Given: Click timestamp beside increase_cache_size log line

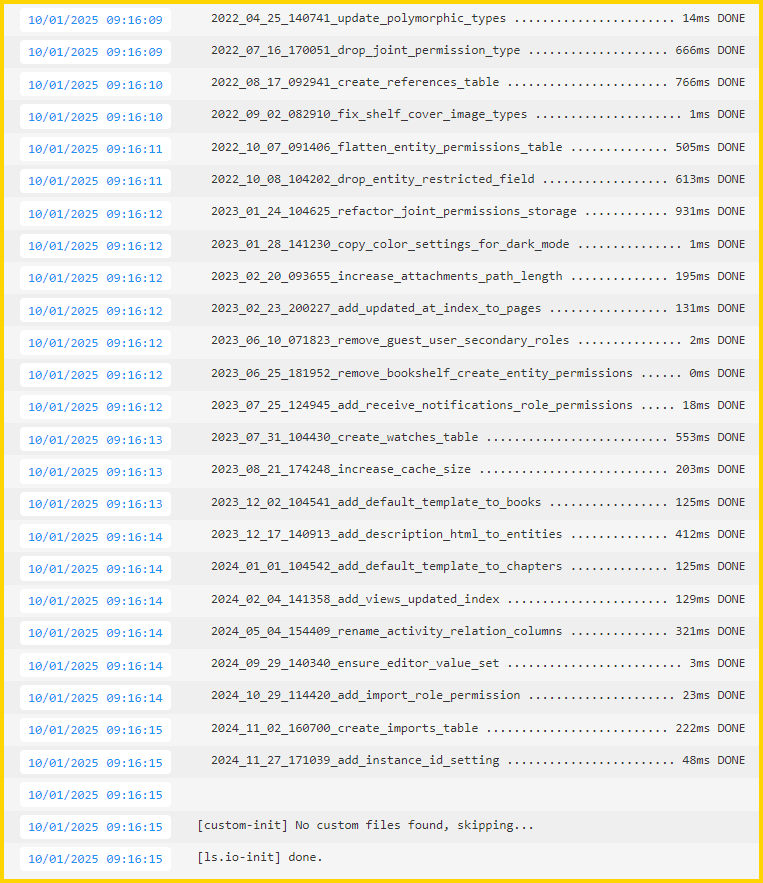Looking at the screenshot, I should [95, 472].
